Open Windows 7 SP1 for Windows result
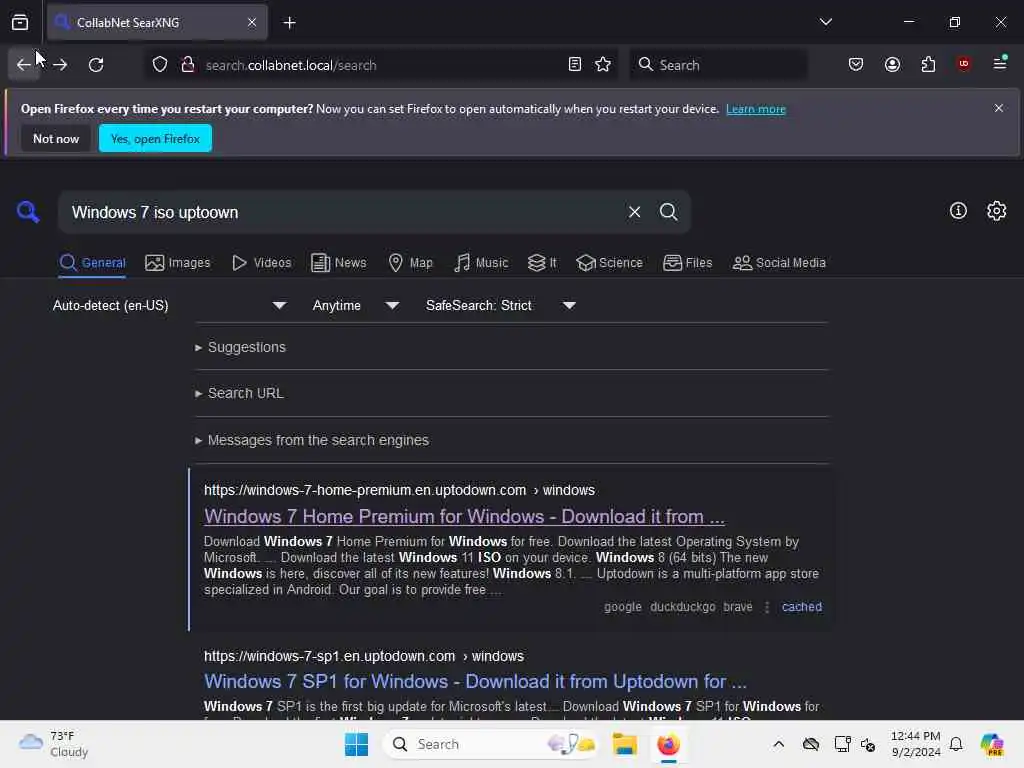Viewport: 1024px width, 768px height. pyautogui.click(x=475, y=682)
